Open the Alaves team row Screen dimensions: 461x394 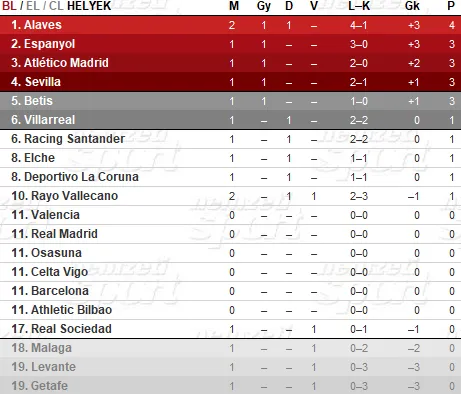pyautogui.click(x=230, y=25)
